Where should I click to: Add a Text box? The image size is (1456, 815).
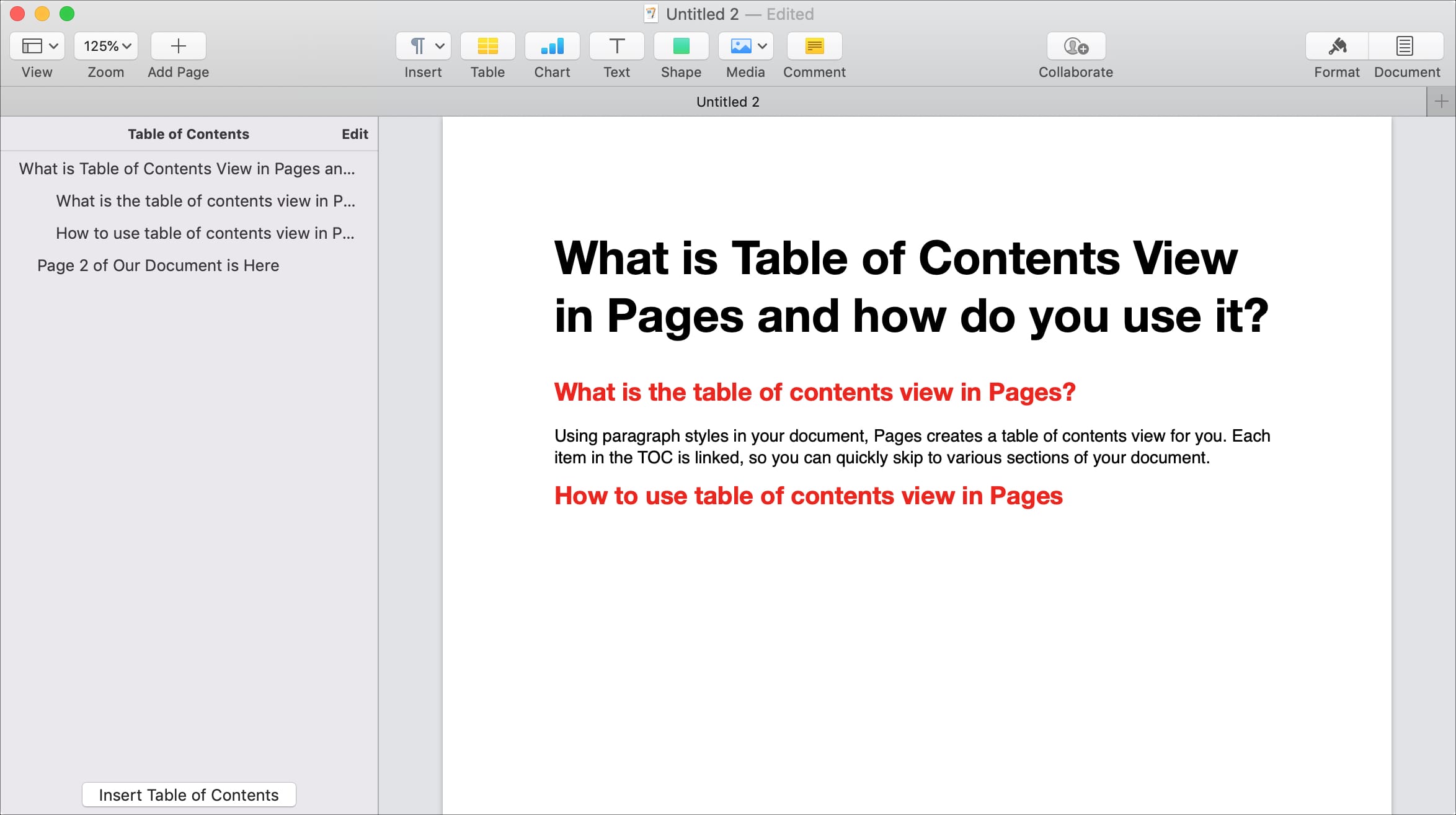click(x=616, y=46)
